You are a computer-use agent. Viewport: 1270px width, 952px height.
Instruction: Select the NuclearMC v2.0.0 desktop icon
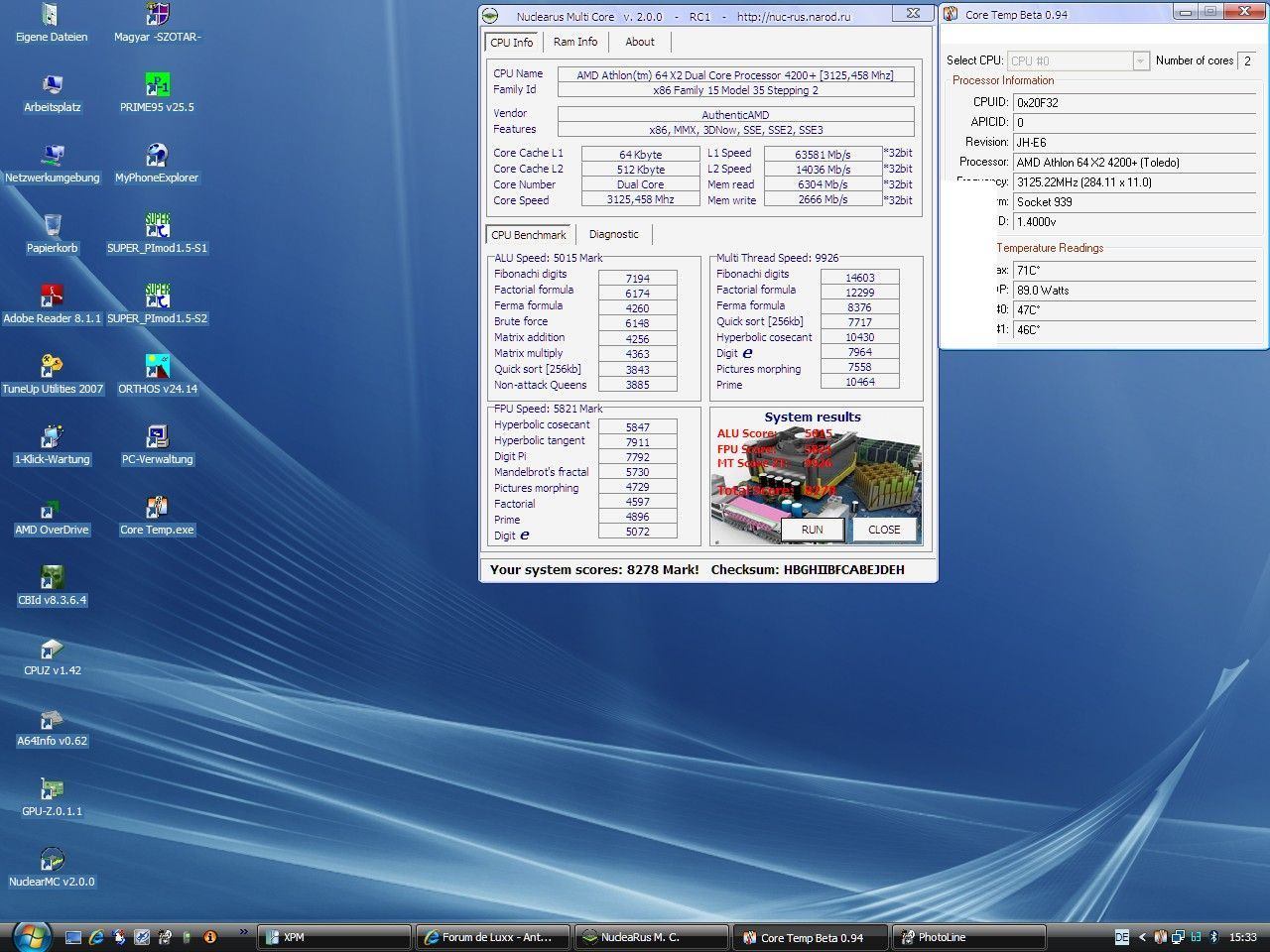(52, 869)
